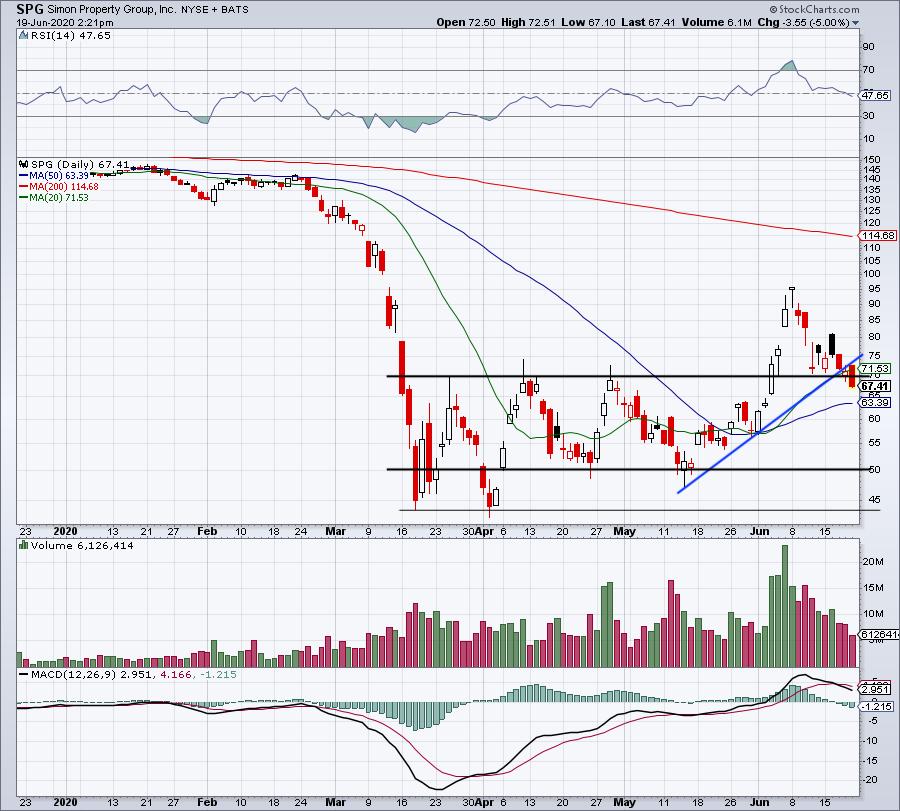Click the MA(200) 114.68 legend label
900x811 pixels.
click(64, 187)
